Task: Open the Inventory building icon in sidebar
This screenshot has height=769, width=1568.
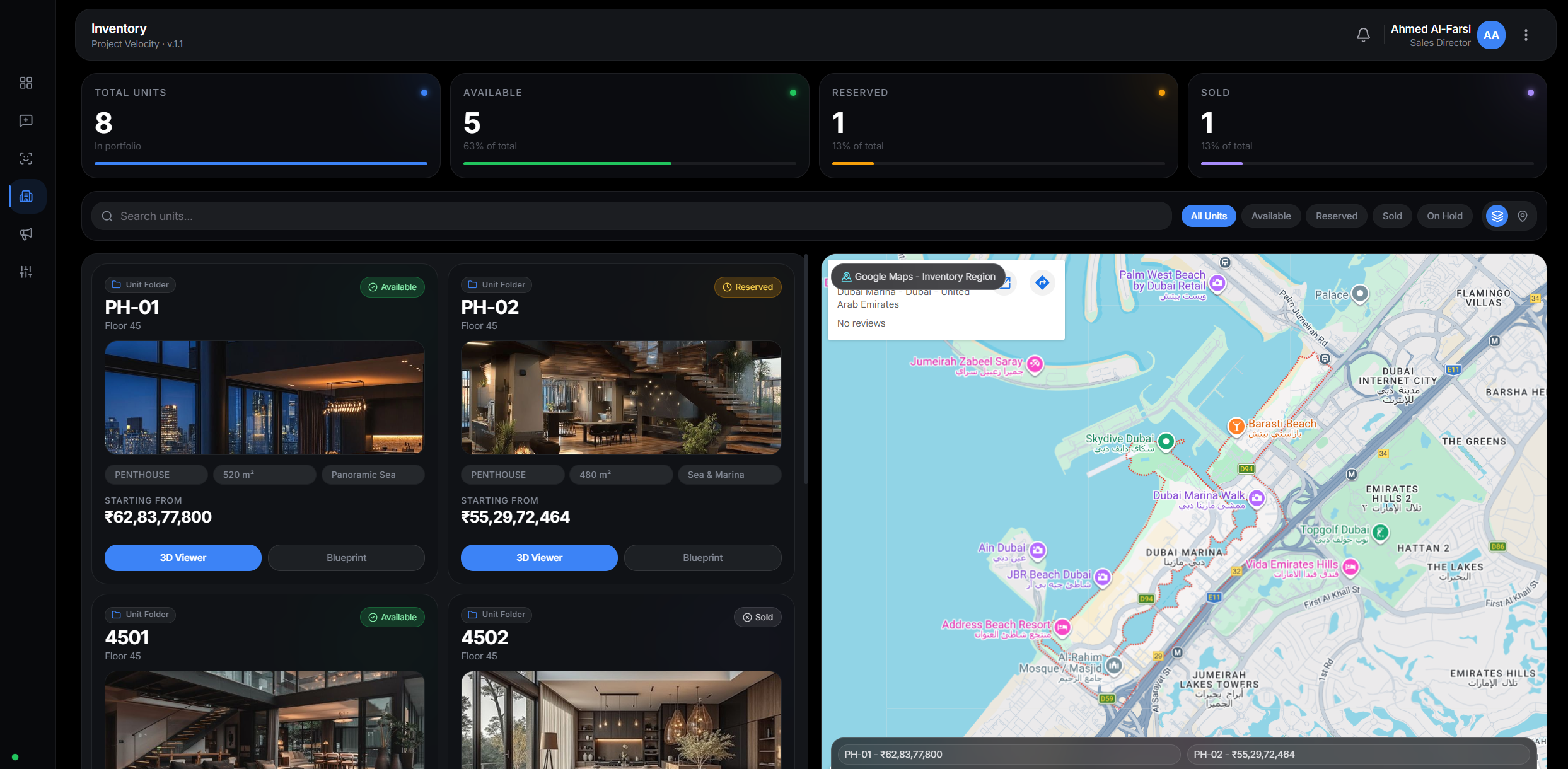Action: (26, 196)
